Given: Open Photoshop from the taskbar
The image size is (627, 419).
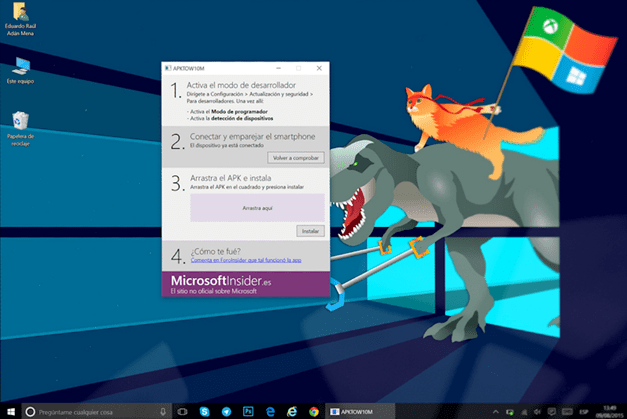Looking at the screenshot, I should (x=248, y=411).
